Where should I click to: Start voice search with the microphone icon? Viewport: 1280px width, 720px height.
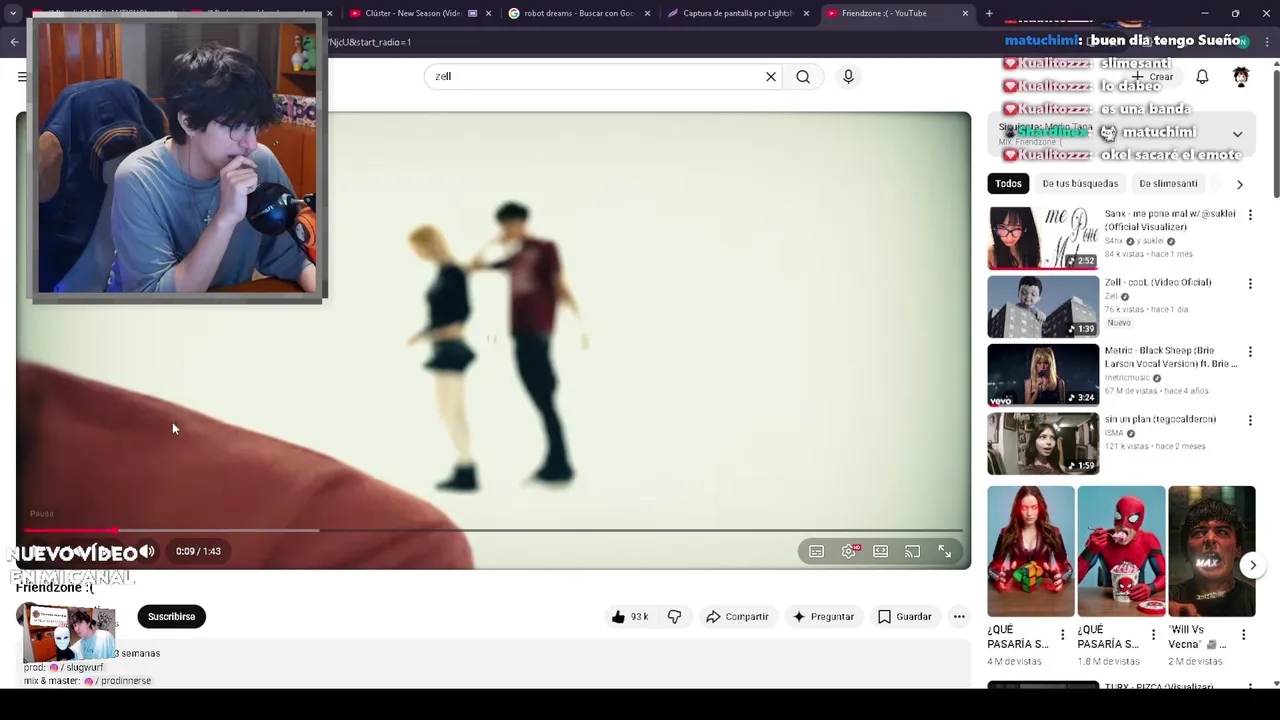click(848, 77)
